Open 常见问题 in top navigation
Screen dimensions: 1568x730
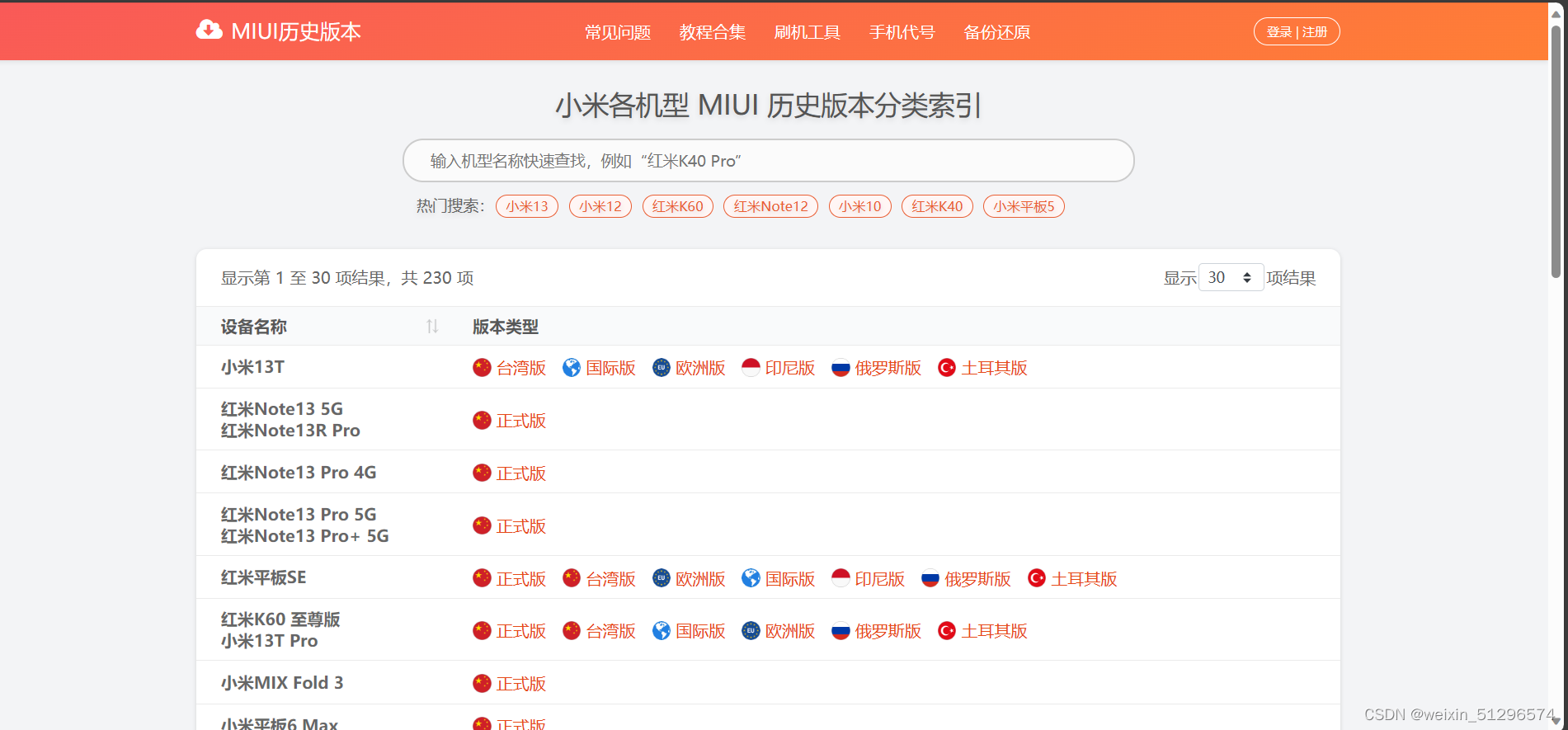pos(618,32)
